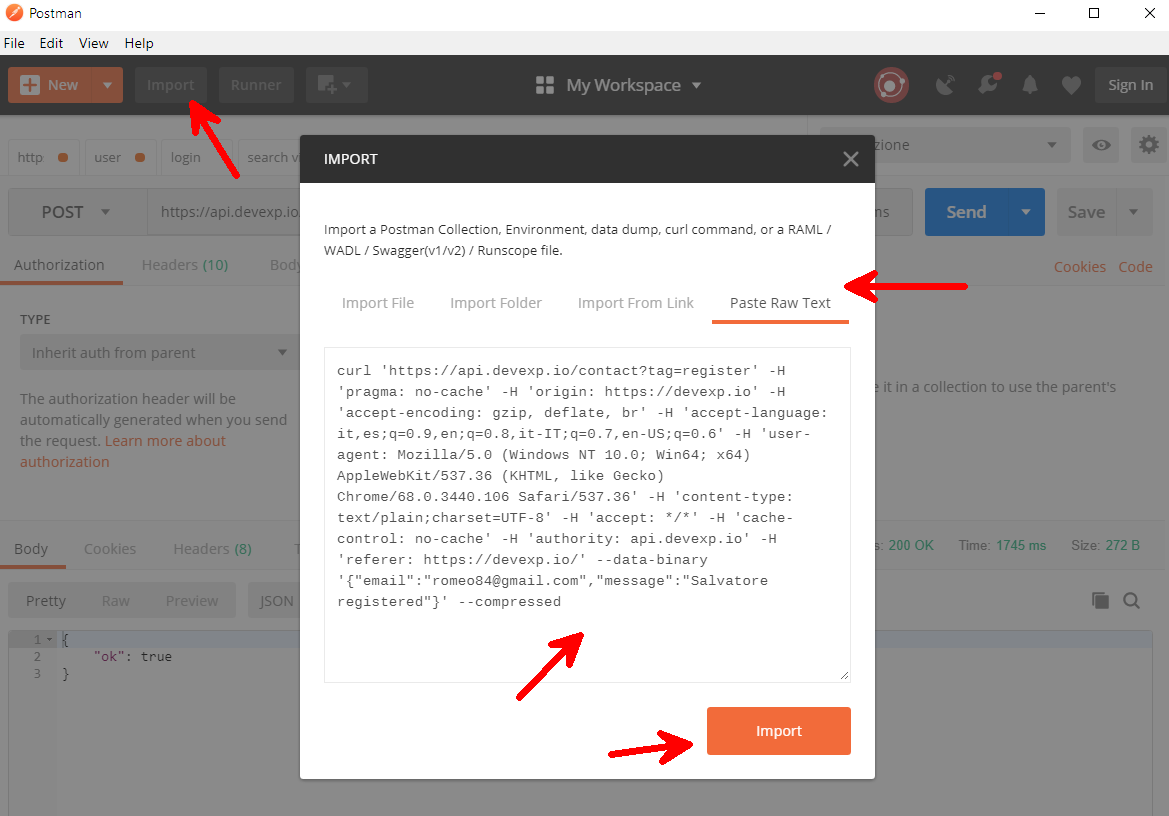The height and width of the screenshot is (816, 1169).
Task: Select the response Body tab
Action: pos(31,548)
